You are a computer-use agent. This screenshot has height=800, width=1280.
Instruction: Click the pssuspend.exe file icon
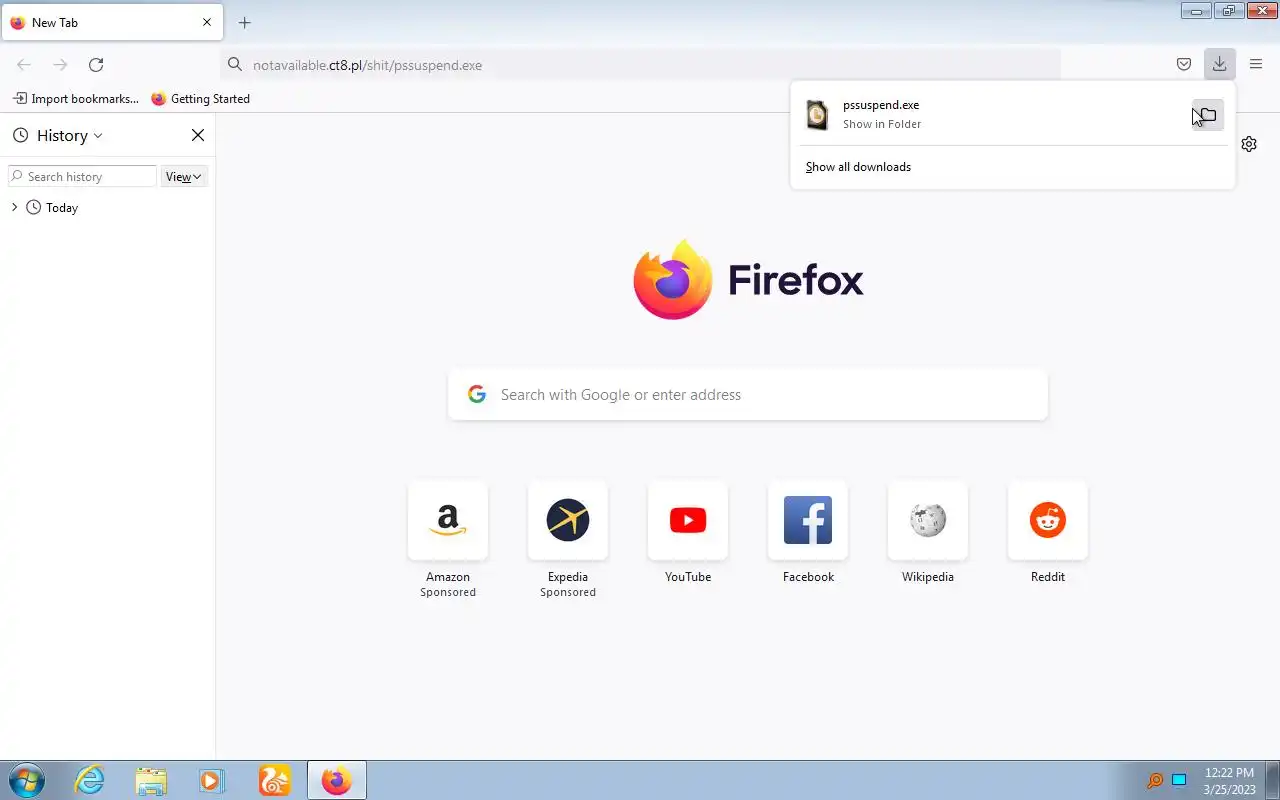tap(817, 115)
